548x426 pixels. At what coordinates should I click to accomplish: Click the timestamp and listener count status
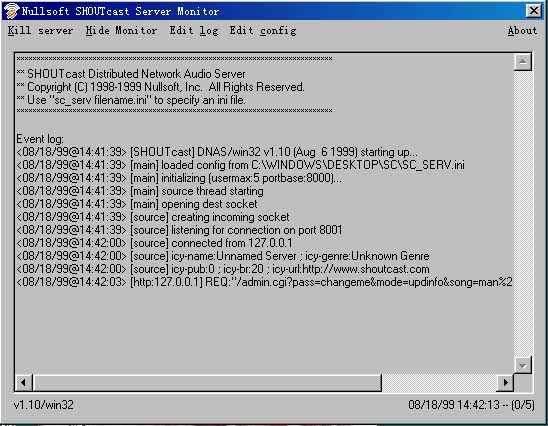click(x=471, y=405)
